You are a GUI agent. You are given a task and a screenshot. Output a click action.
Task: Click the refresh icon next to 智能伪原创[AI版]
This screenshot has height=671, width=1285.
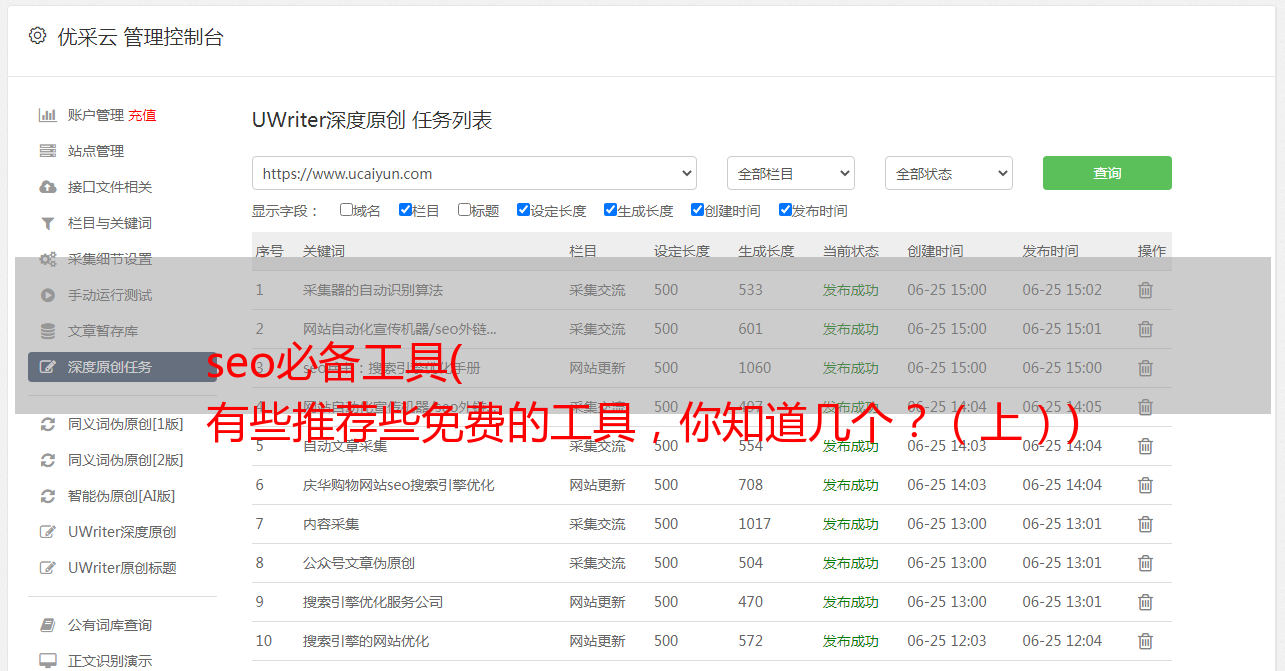pyautogui.click(x=47, y=496)
